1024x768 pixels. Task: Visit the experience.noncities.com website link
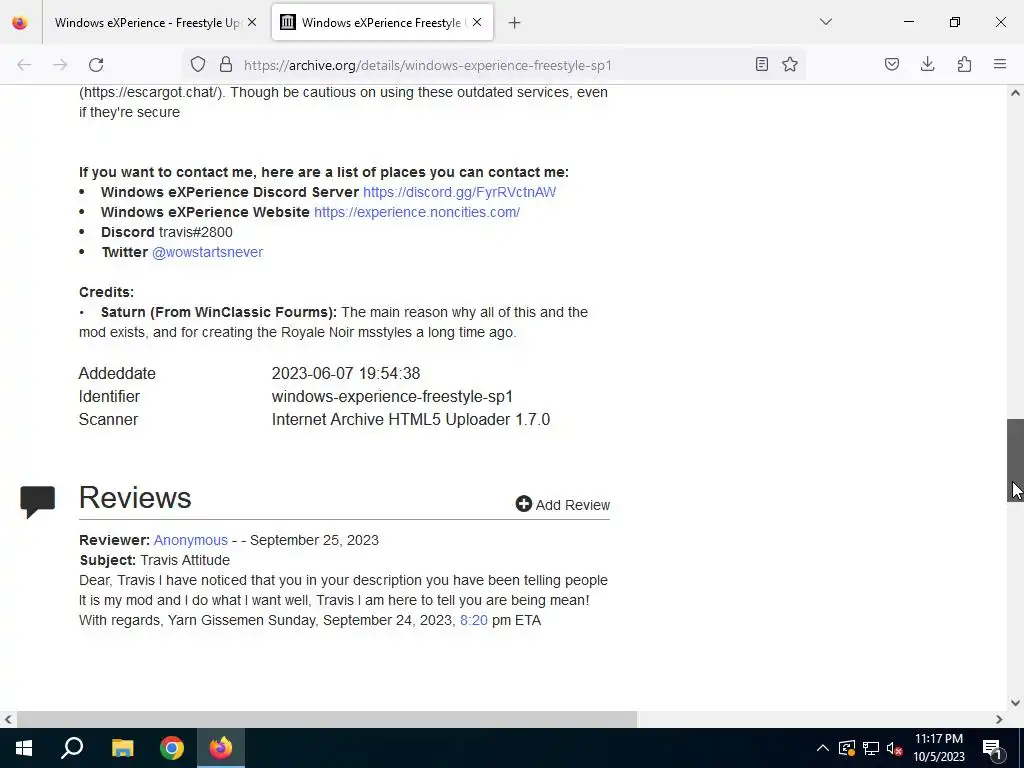pyautogui.click(x=417, y=212)
